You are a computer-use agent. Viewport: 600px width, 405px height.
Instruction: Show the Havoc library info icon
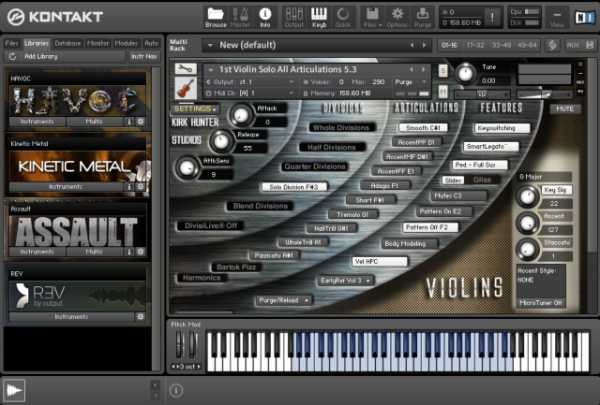(129, 122)
